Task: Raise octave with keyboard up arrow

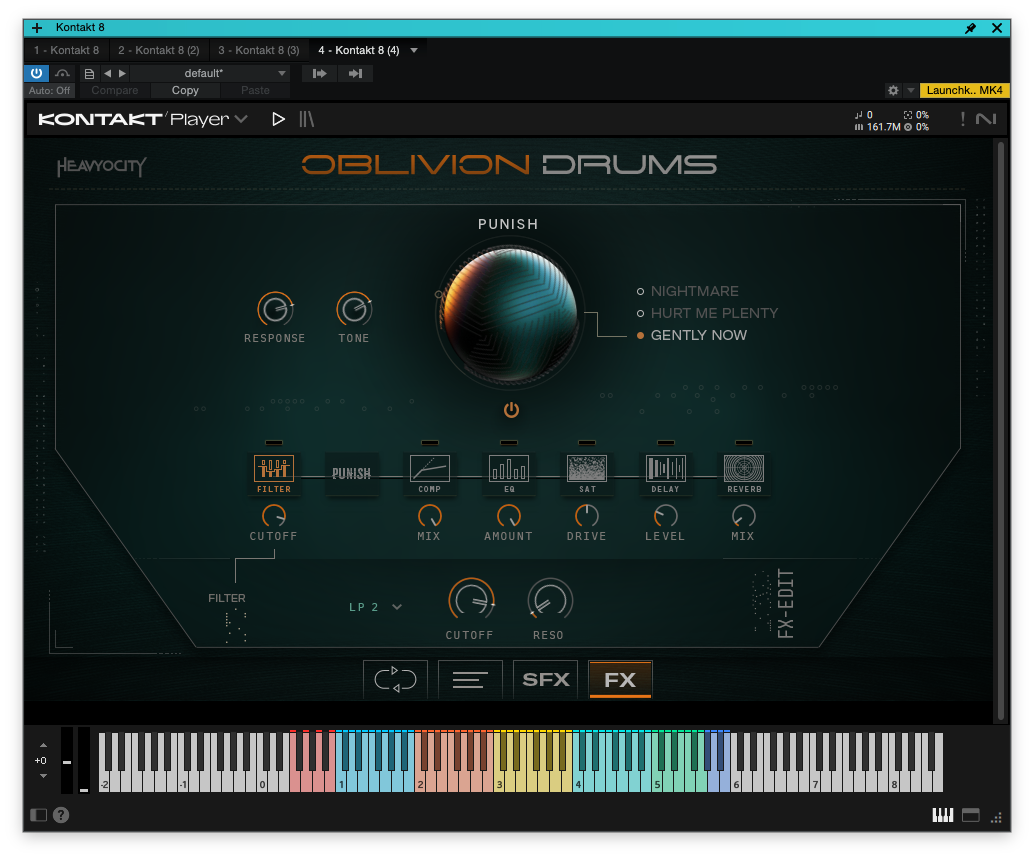Action: (x=44, y=746)
